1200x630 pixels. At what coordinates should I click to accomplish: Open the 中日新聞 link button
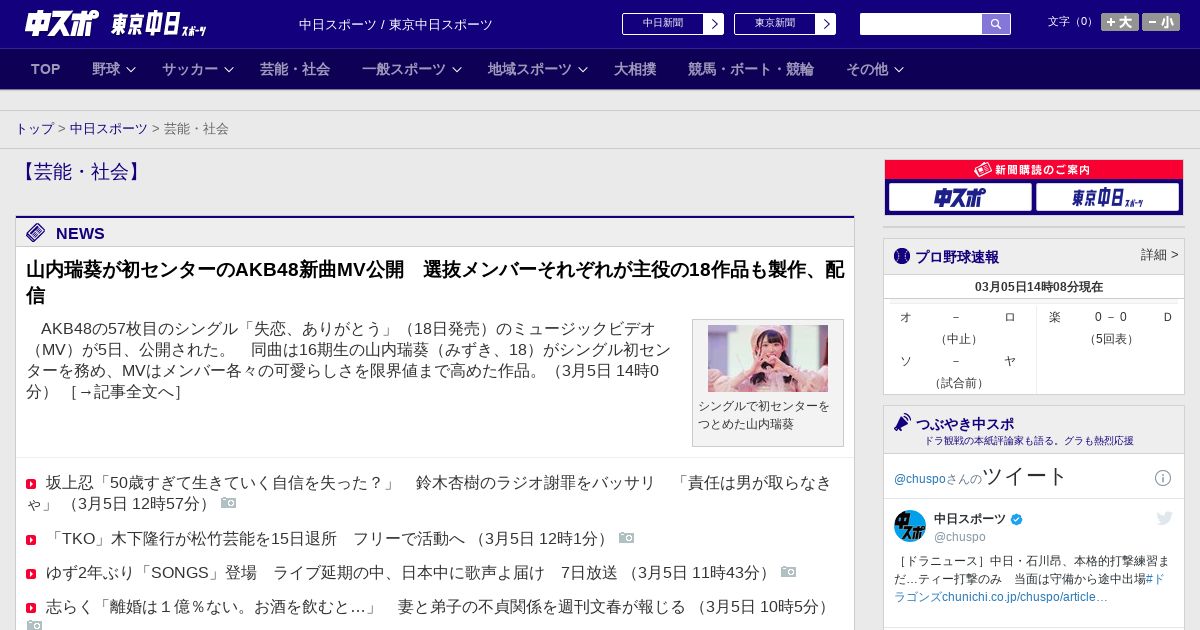[673, 24]
